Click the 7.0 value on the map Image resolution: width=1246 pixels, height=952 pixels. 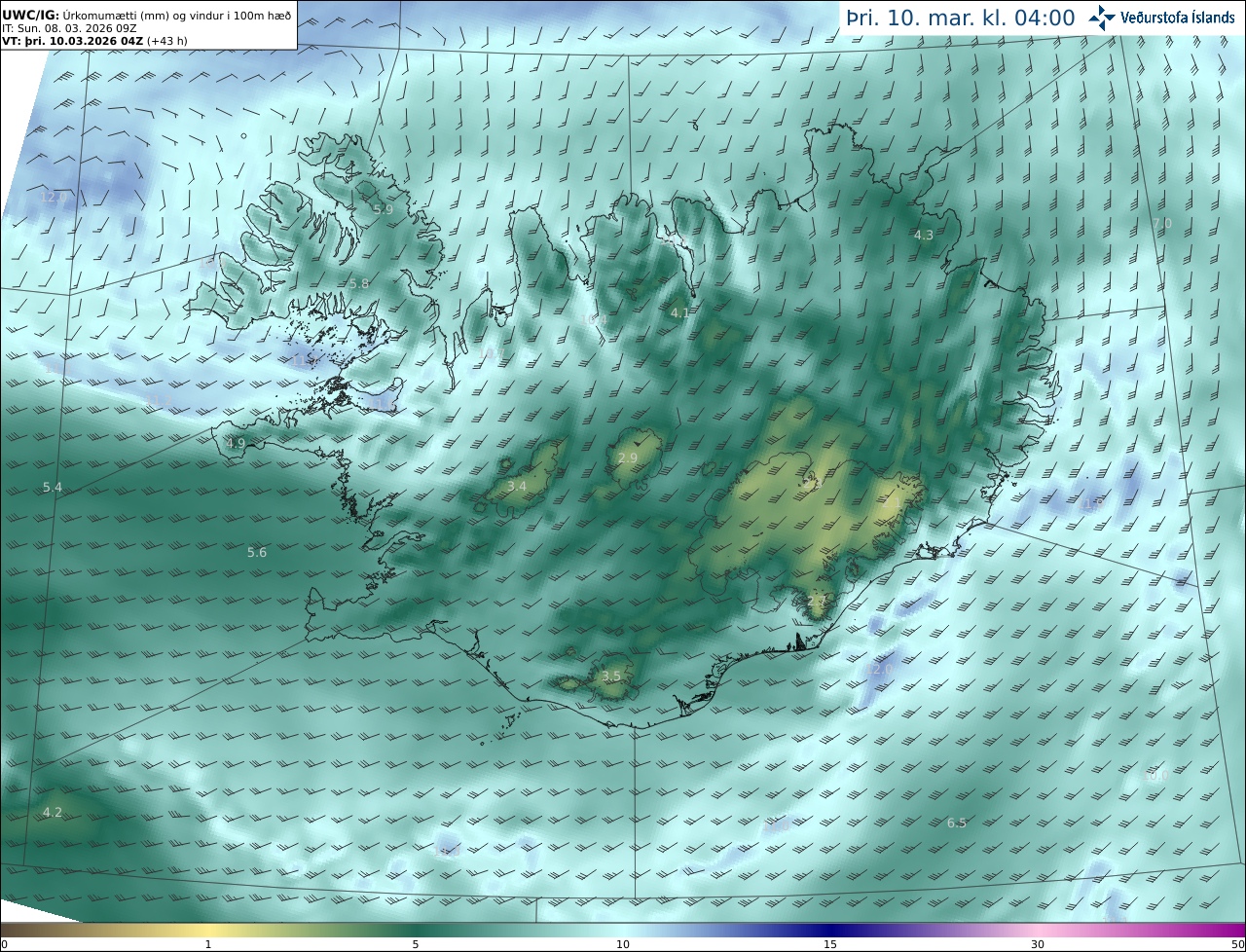click(x=1162, y=223)
